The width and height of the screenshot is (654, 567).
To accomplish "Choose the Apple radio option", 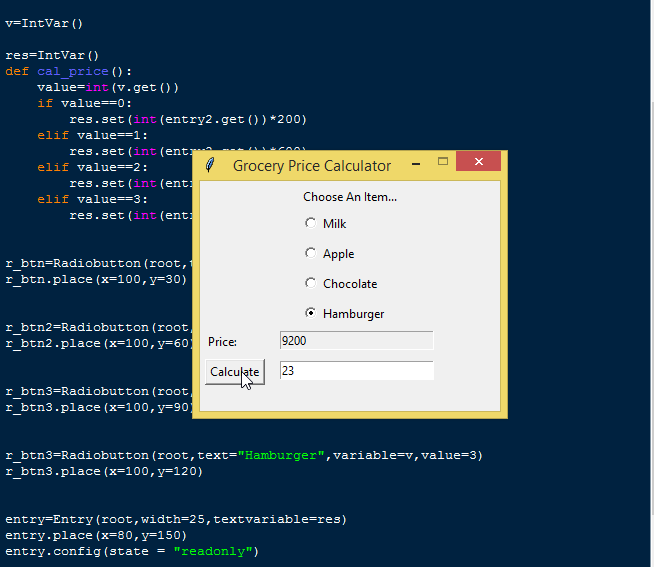I will pos(311,253).
